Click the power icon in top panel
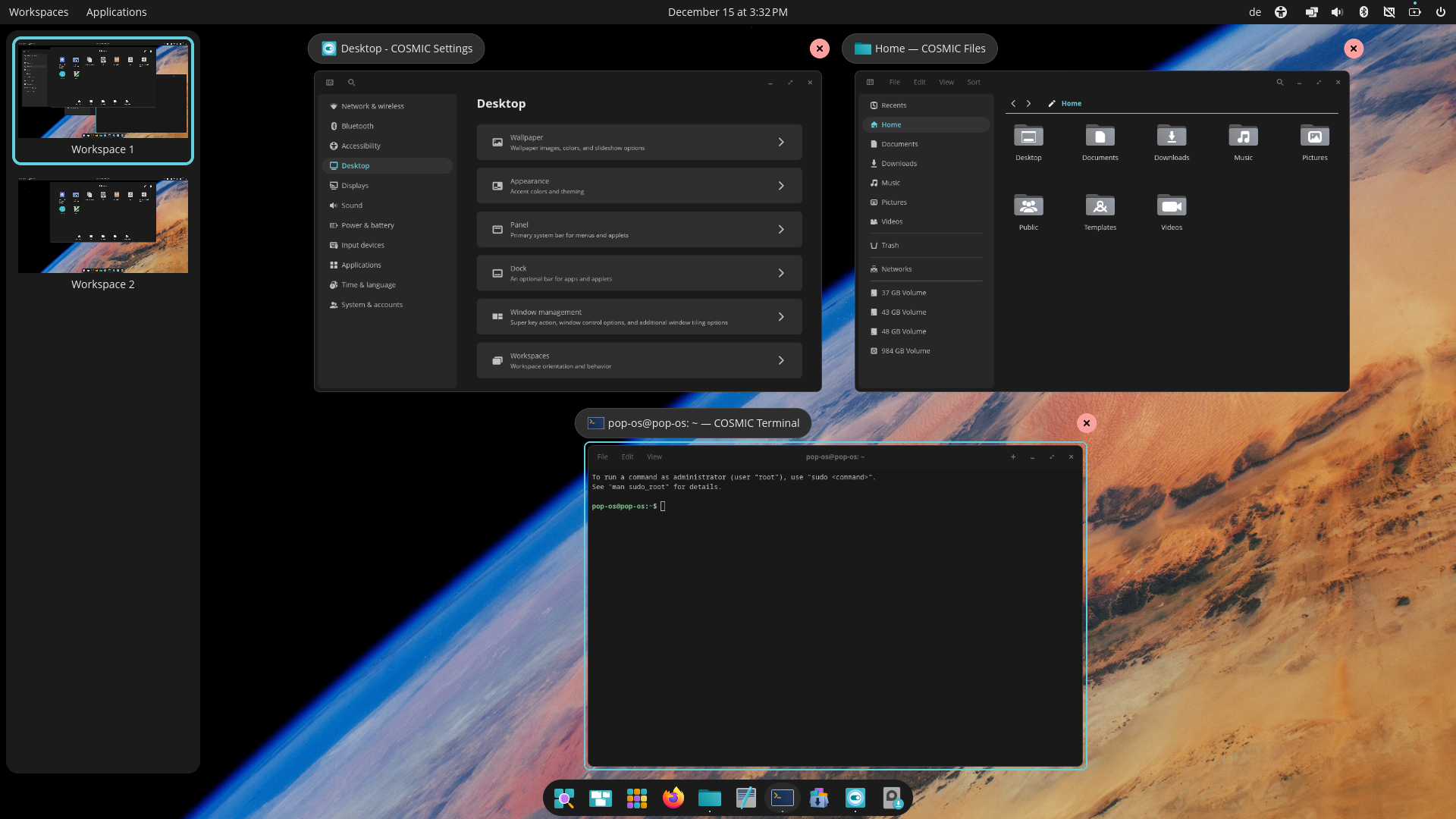 [x=1440, y=12]
